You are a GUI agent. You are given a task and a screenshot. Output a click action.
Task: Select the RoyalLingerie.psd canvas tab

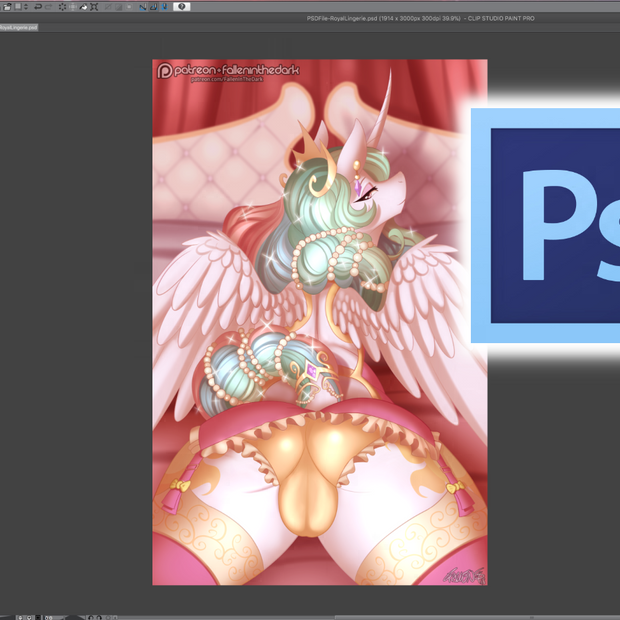19,27
